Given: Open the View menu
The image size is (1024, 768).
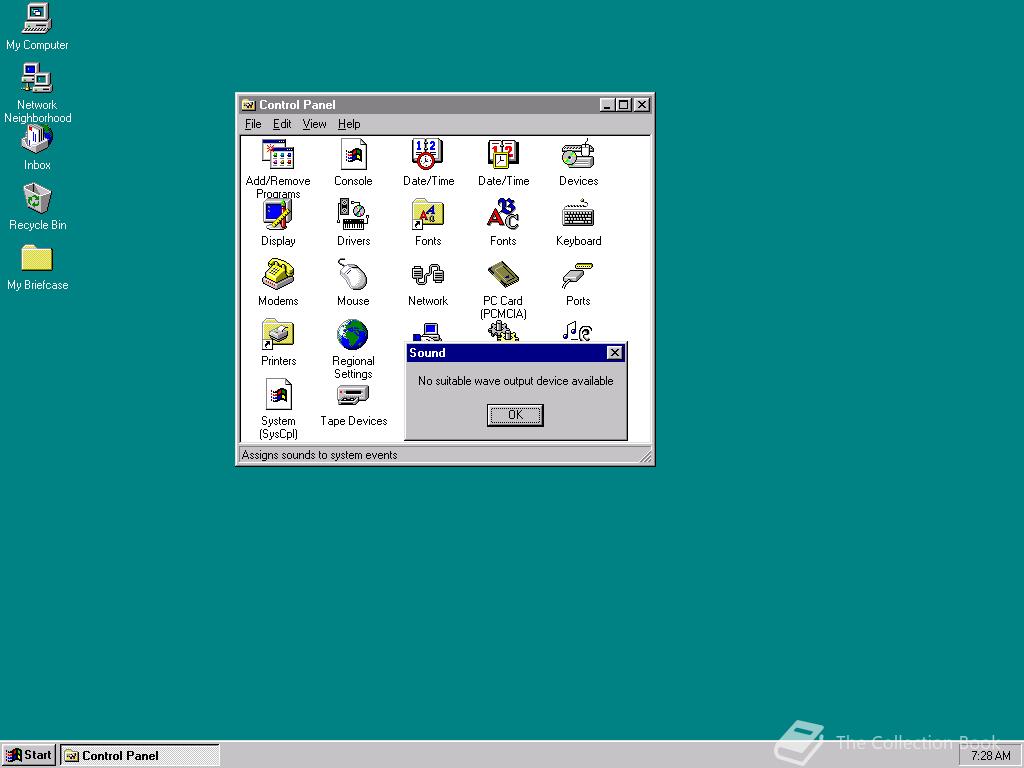Looking at the screenshot, I should (314, 124).
